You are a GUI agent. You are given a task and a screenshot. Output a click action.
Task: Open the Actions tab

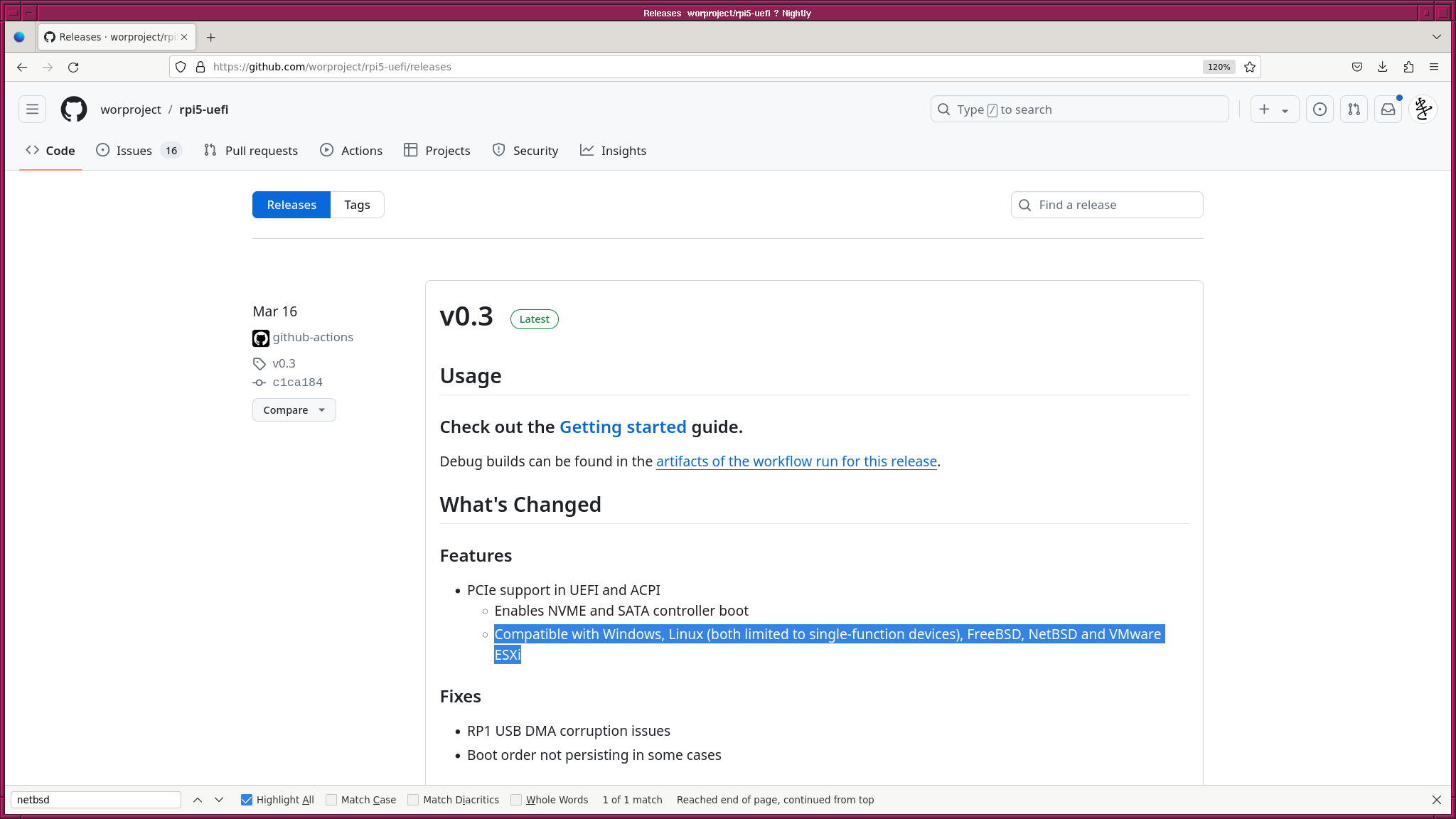click(x=351, y=151)
